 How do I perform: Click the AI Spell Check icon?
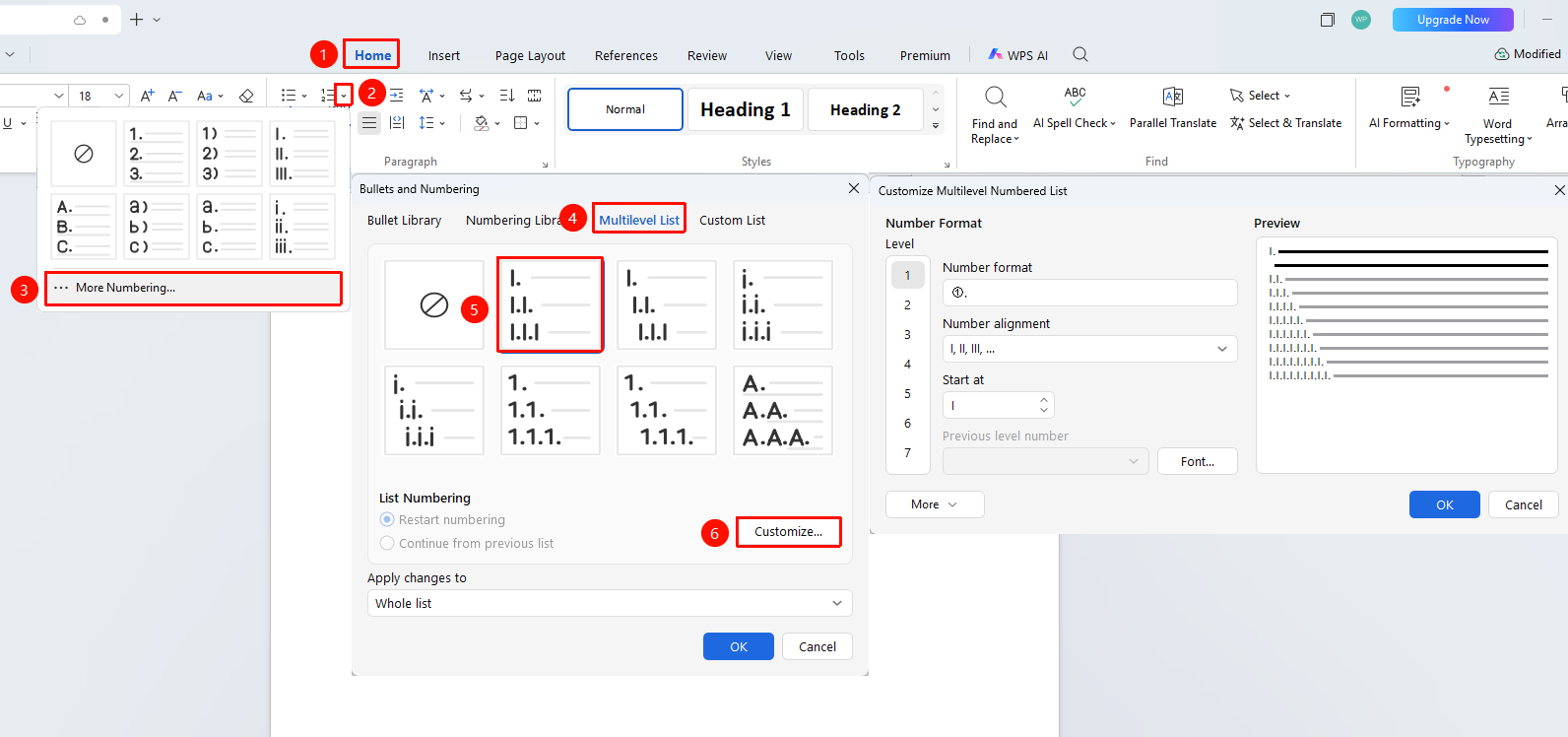pyautogui.click(x=1075, y=97)
